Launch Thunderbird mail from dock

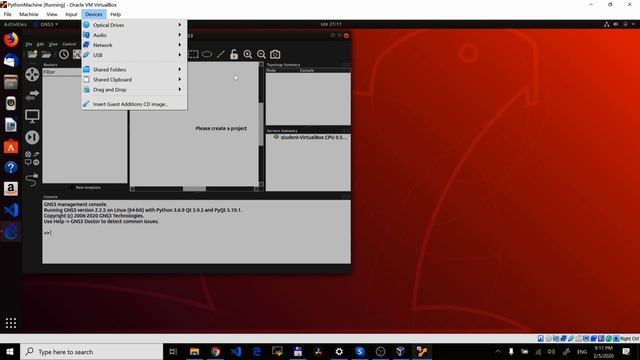point(11,61)
